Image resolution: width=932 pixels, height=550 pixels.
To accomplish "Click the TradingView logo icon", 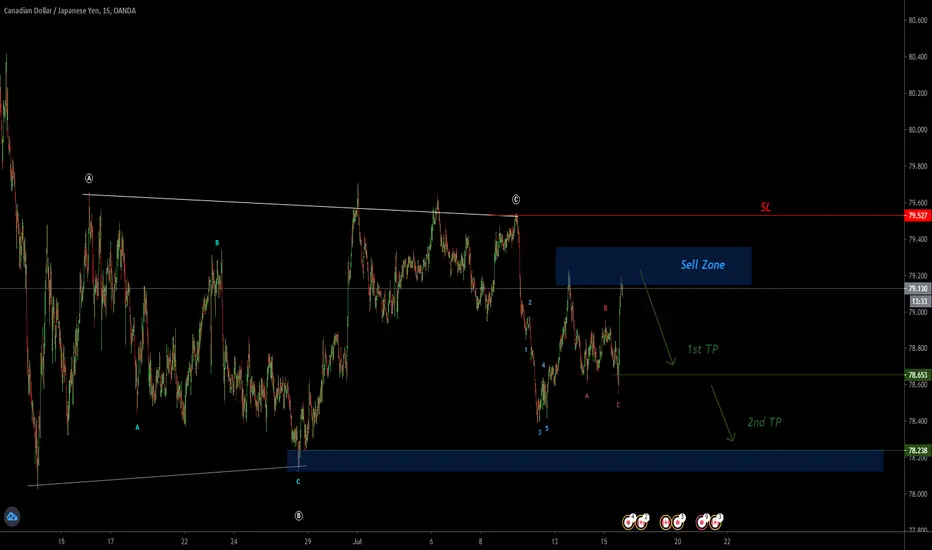I will [12, 517].
